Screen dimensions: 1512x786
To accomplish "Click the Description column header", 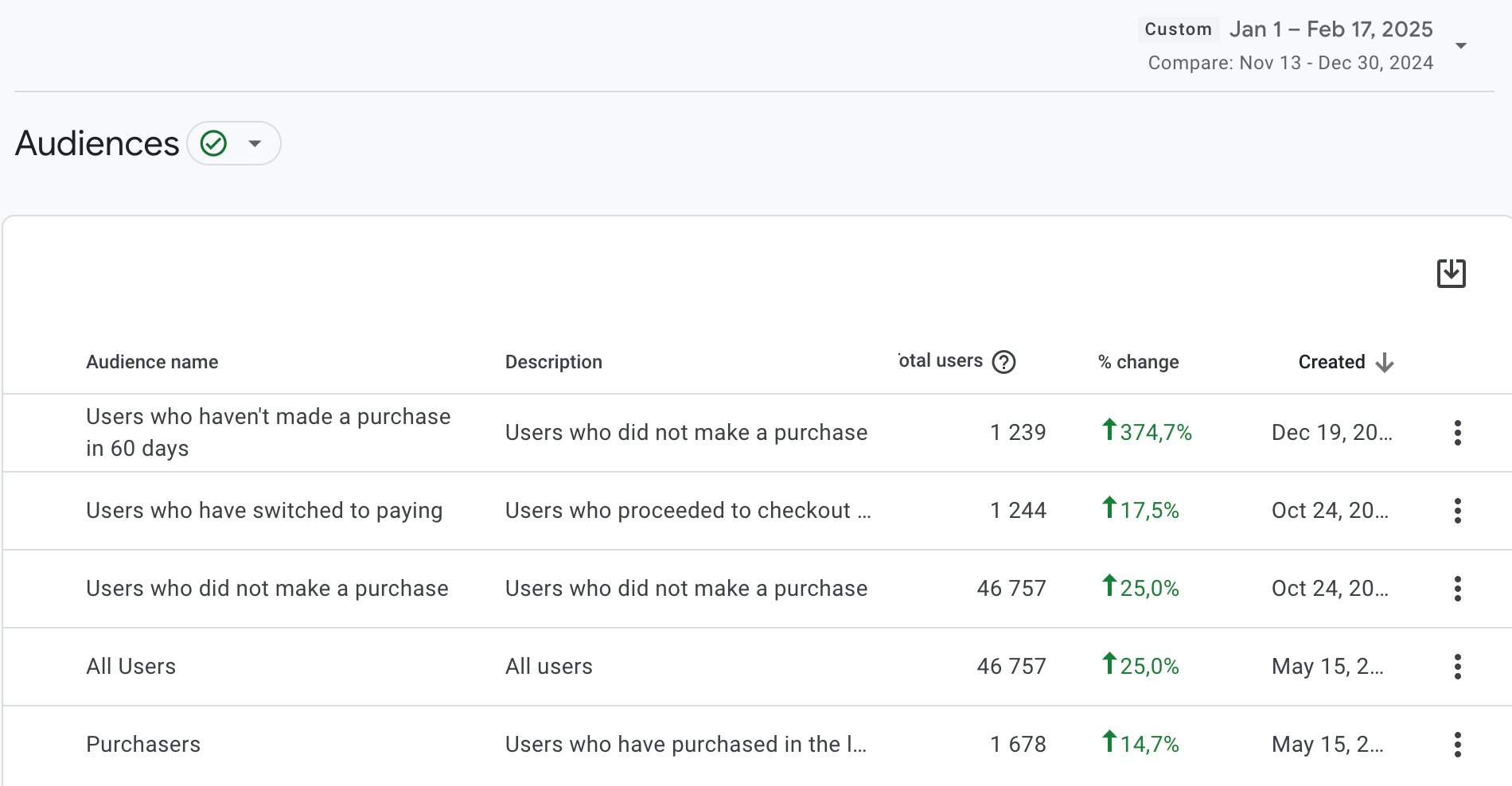I will tap(554, 362).
